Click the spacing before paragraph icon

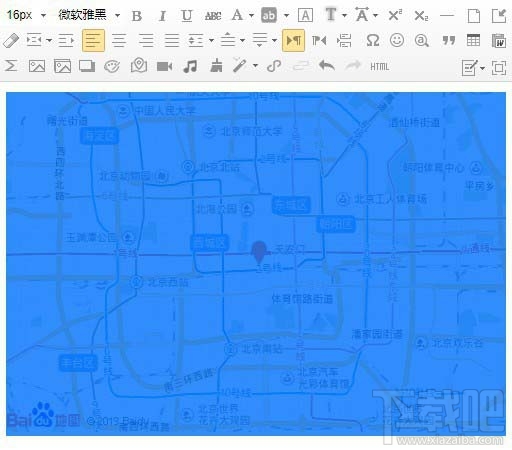coord(228,40)
